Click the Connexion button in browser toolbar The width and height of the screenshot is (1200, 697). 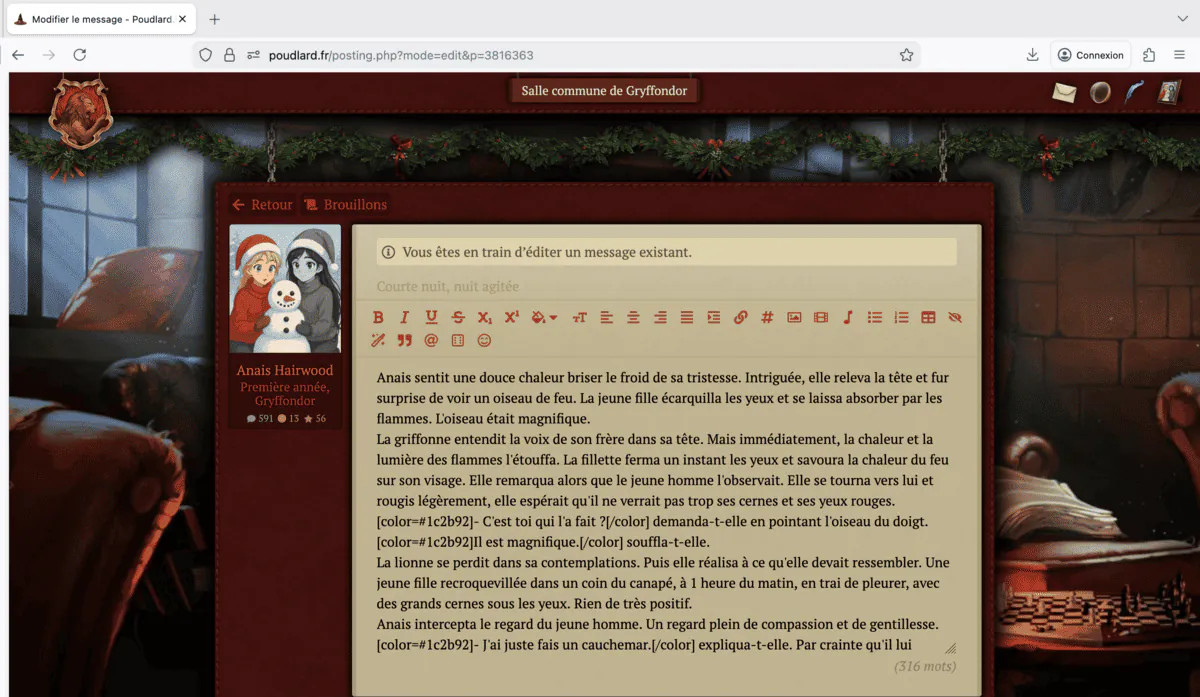tap(1091, 55)
